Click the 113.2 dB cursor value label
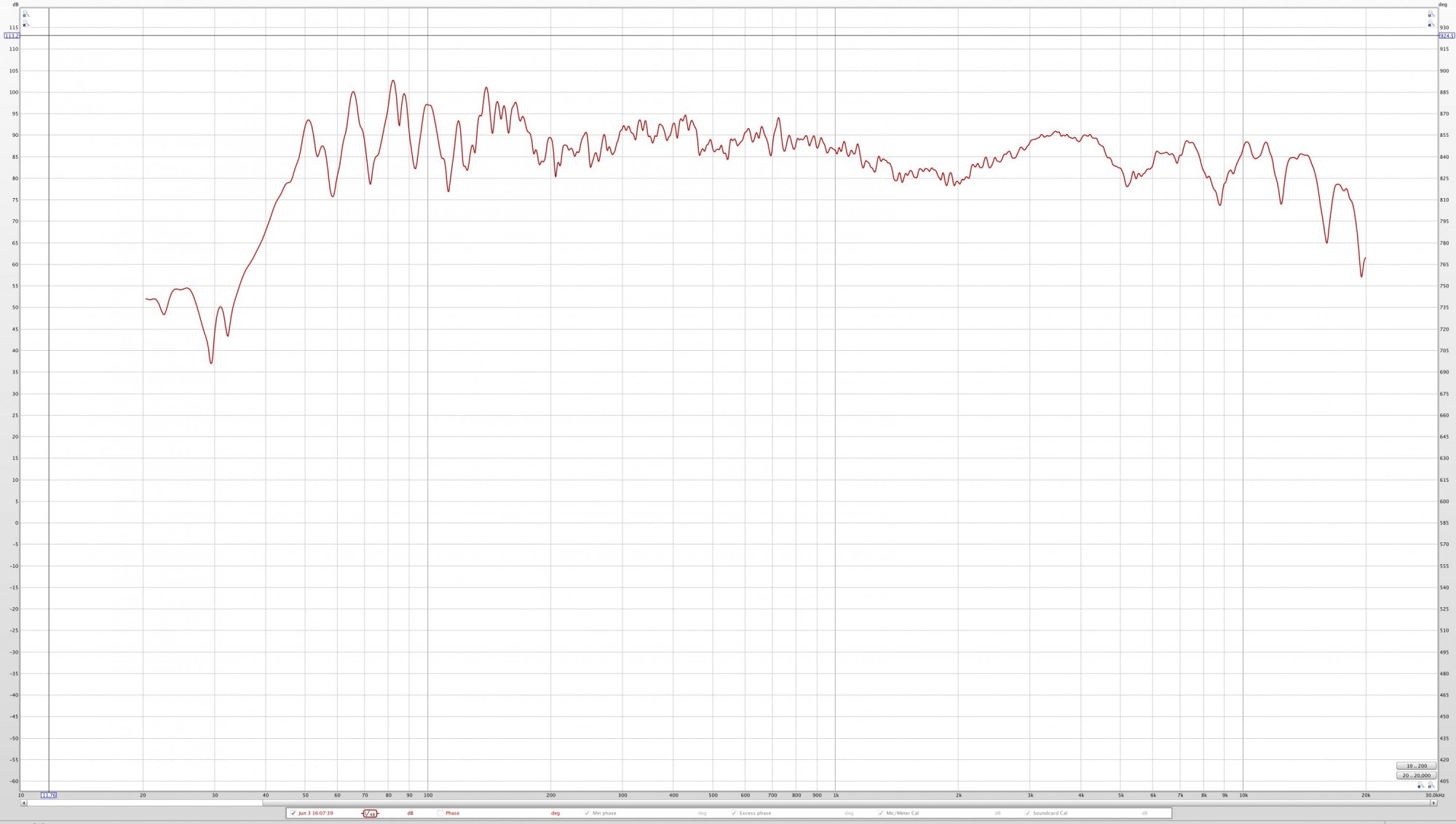The width and height of the screenshot is (1456, 824). [x=12, y=36]
